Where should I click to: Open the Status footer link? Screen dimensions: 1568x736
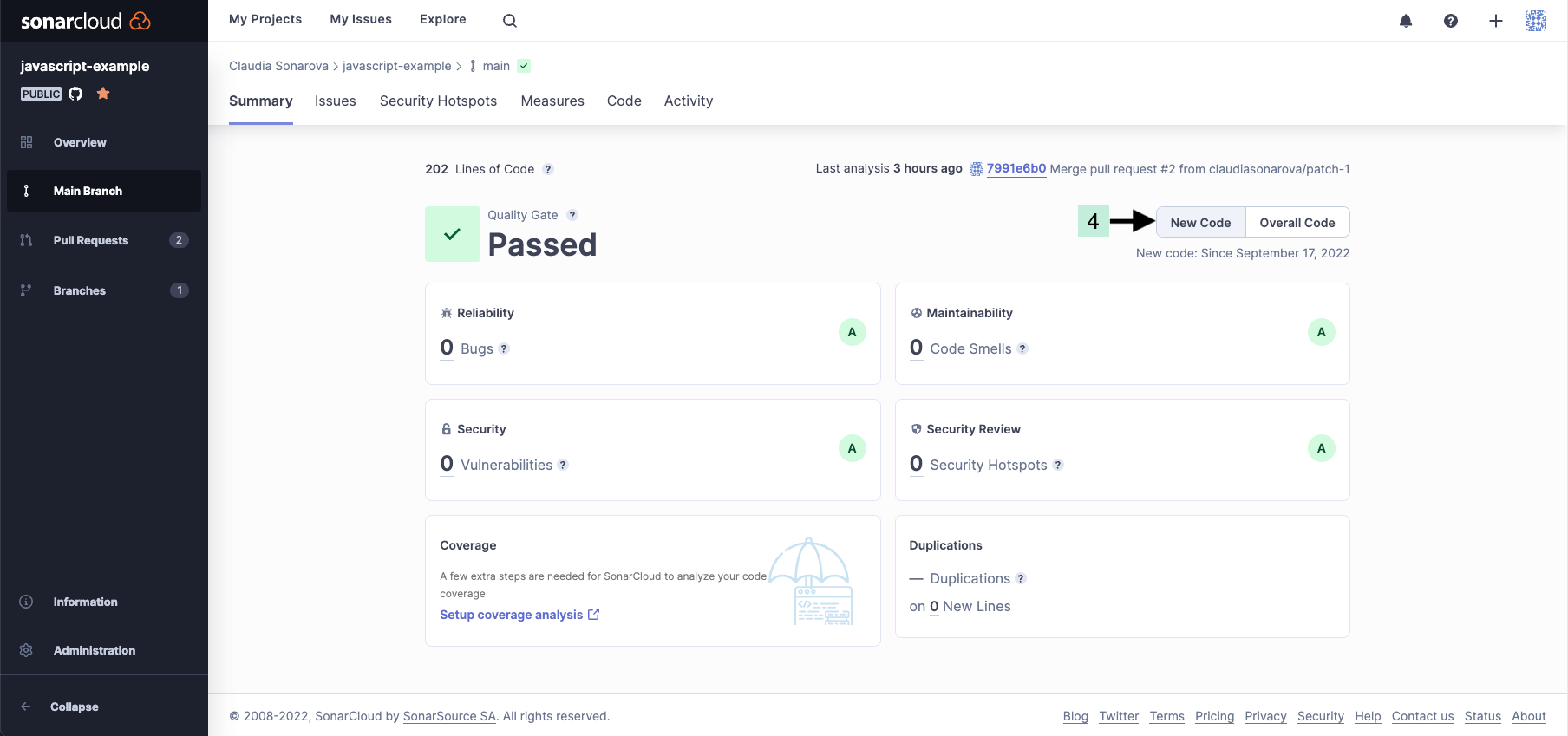pos(1483,716)
